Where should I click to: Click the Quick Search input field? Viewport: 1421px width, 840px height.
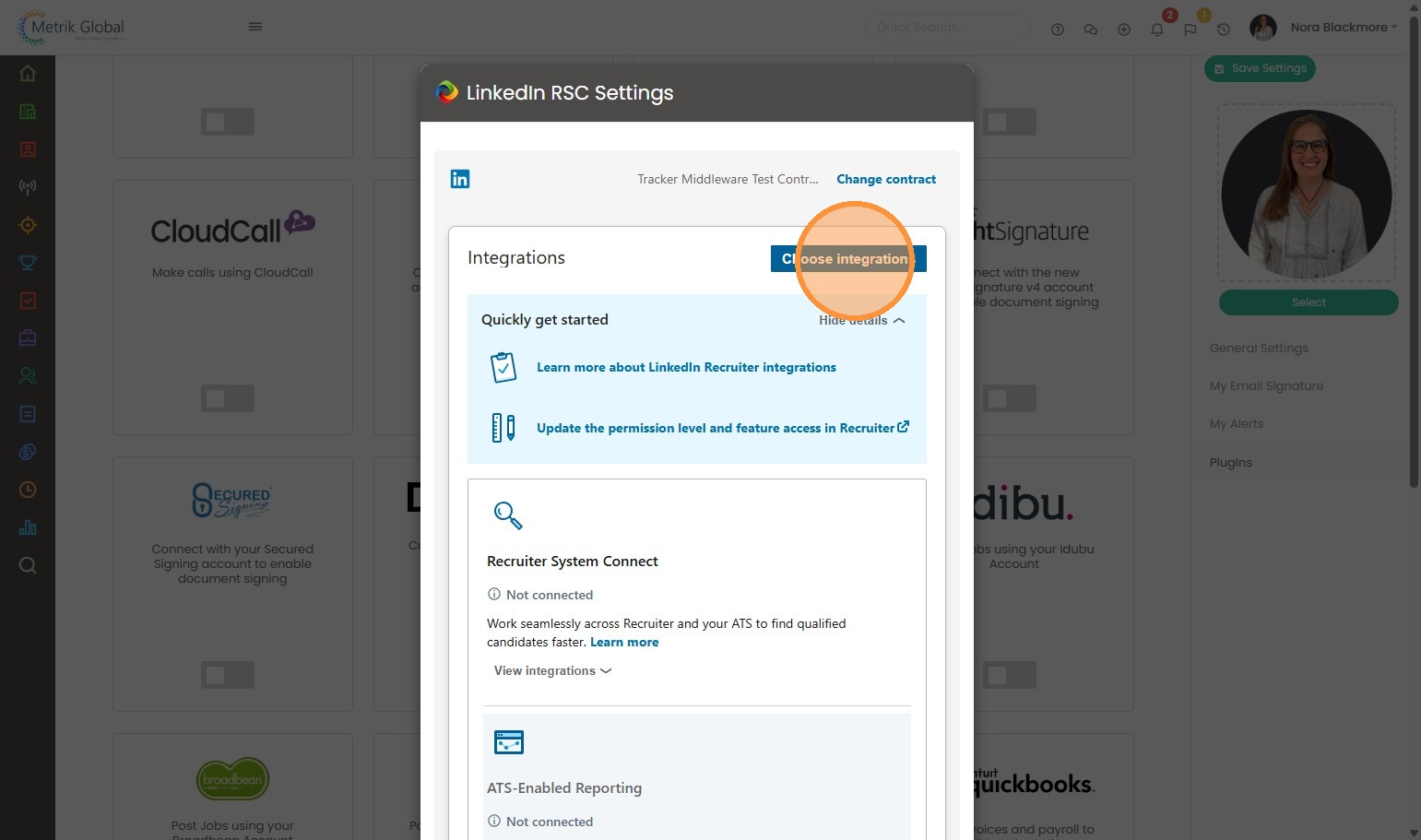tap(947, 28)
